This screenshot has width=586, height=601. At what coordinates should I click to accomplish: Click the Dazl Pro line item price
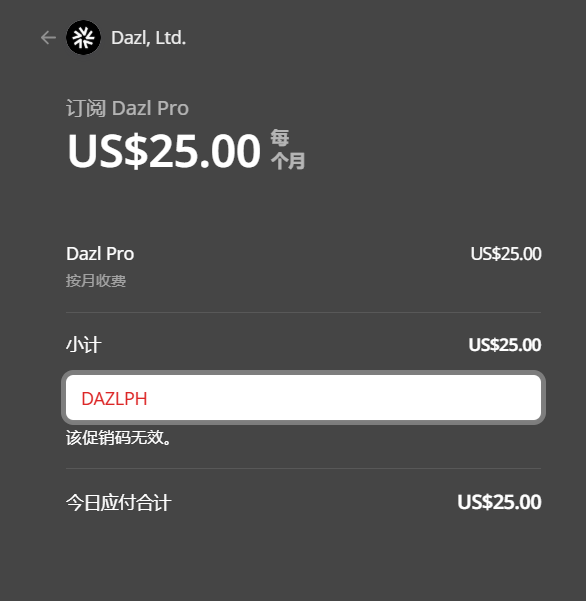click(506, 254)
